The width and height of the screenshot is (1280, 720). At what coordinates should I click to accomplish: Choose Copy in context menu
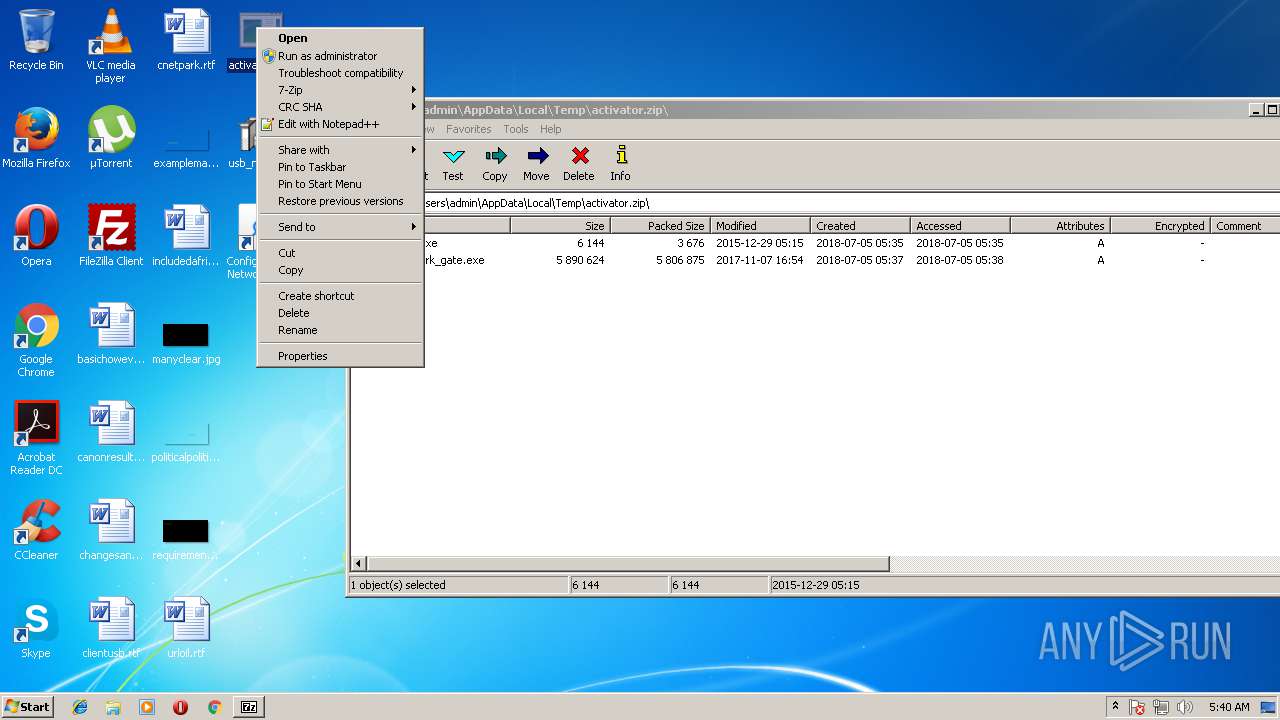pyautogui.click(x=341, y=270)
